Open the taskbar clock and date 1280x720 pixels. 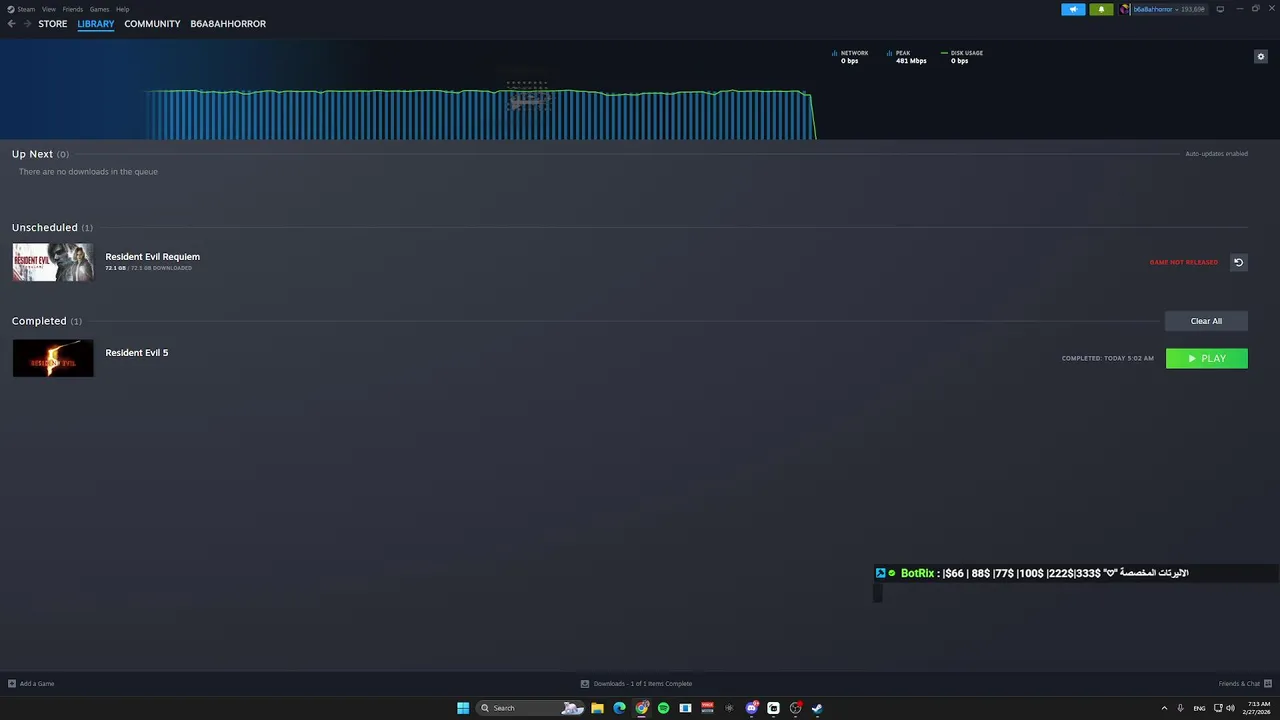[1256, 708]
